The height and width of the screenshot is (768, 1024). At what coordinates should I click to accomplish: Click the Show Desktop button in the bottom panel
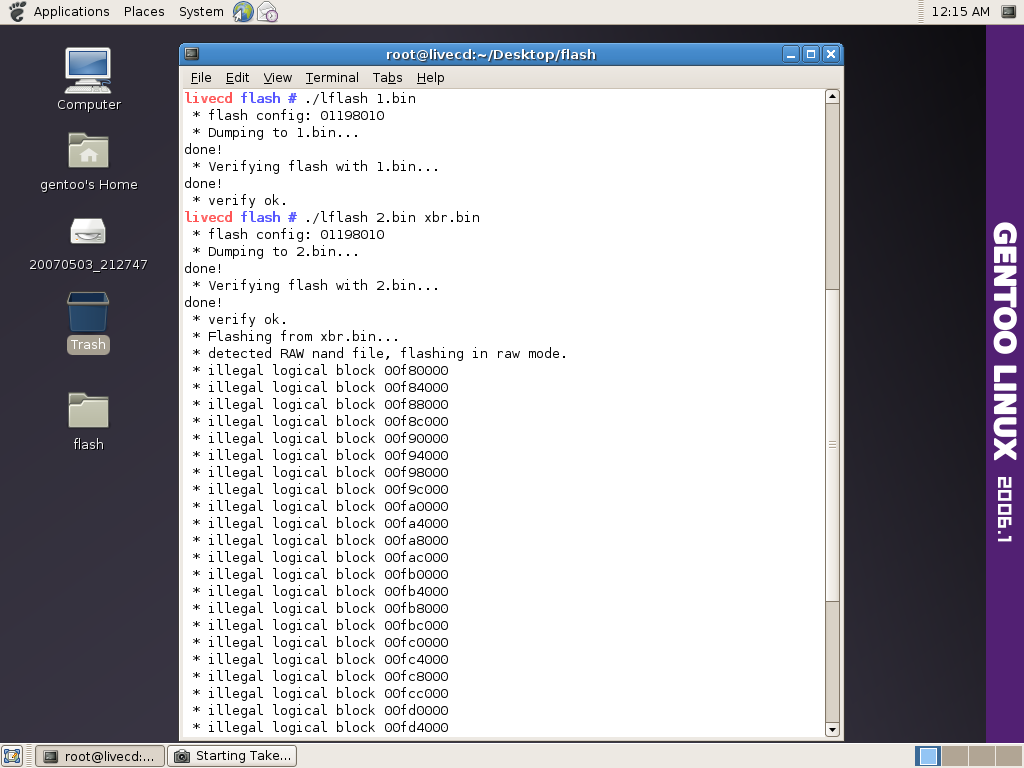[x=12, y=756]
